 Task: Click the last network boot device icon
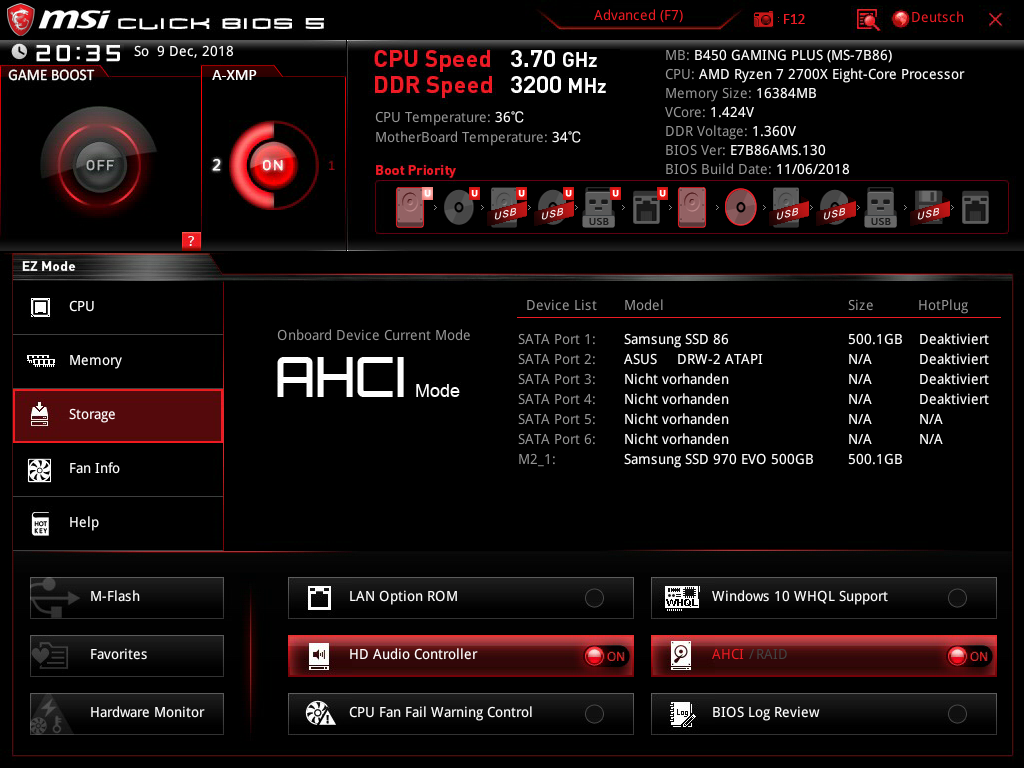tap(976, 207)
